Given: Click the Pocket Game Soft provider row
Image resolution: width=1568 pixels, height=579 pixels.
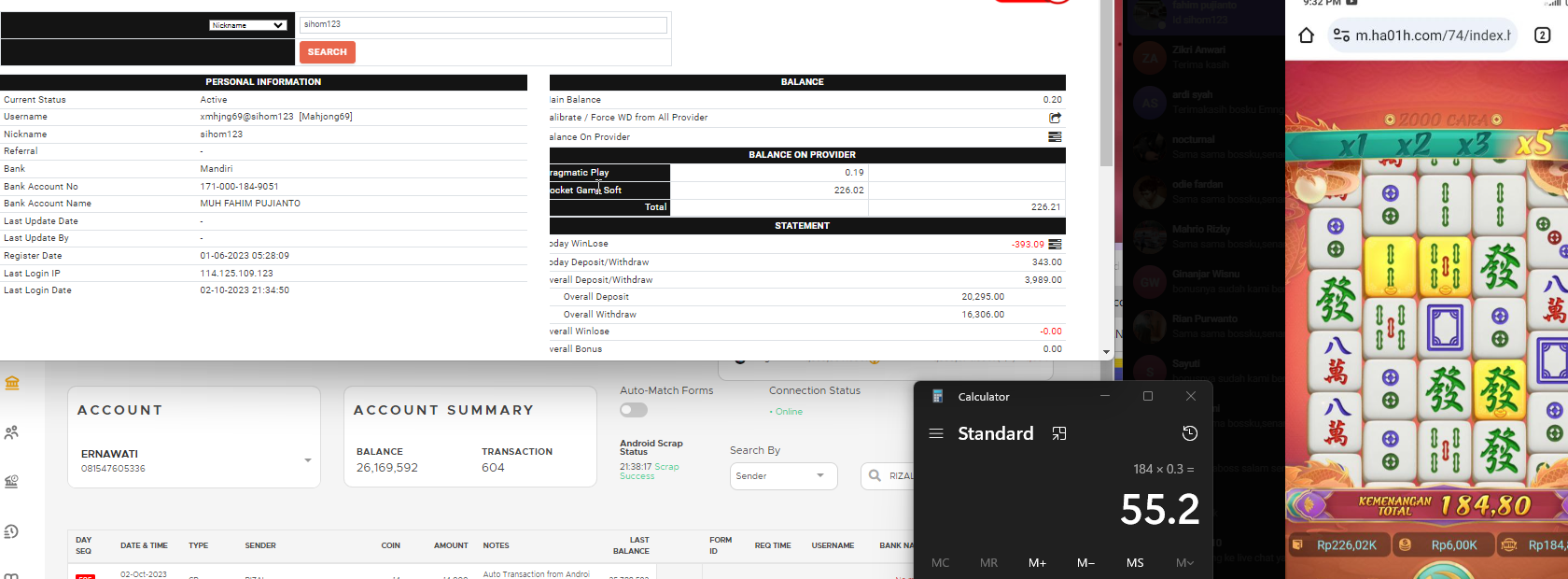Looking at the screenshot, I should [807, 191].
